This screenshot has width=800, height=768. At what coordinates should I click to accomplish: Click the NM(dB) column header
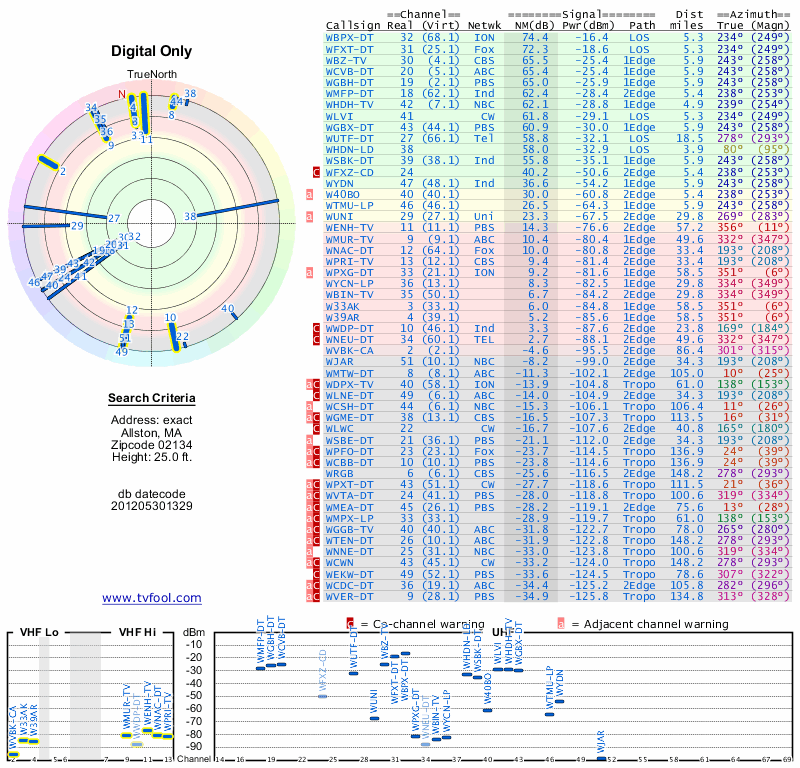click(531, 26)
